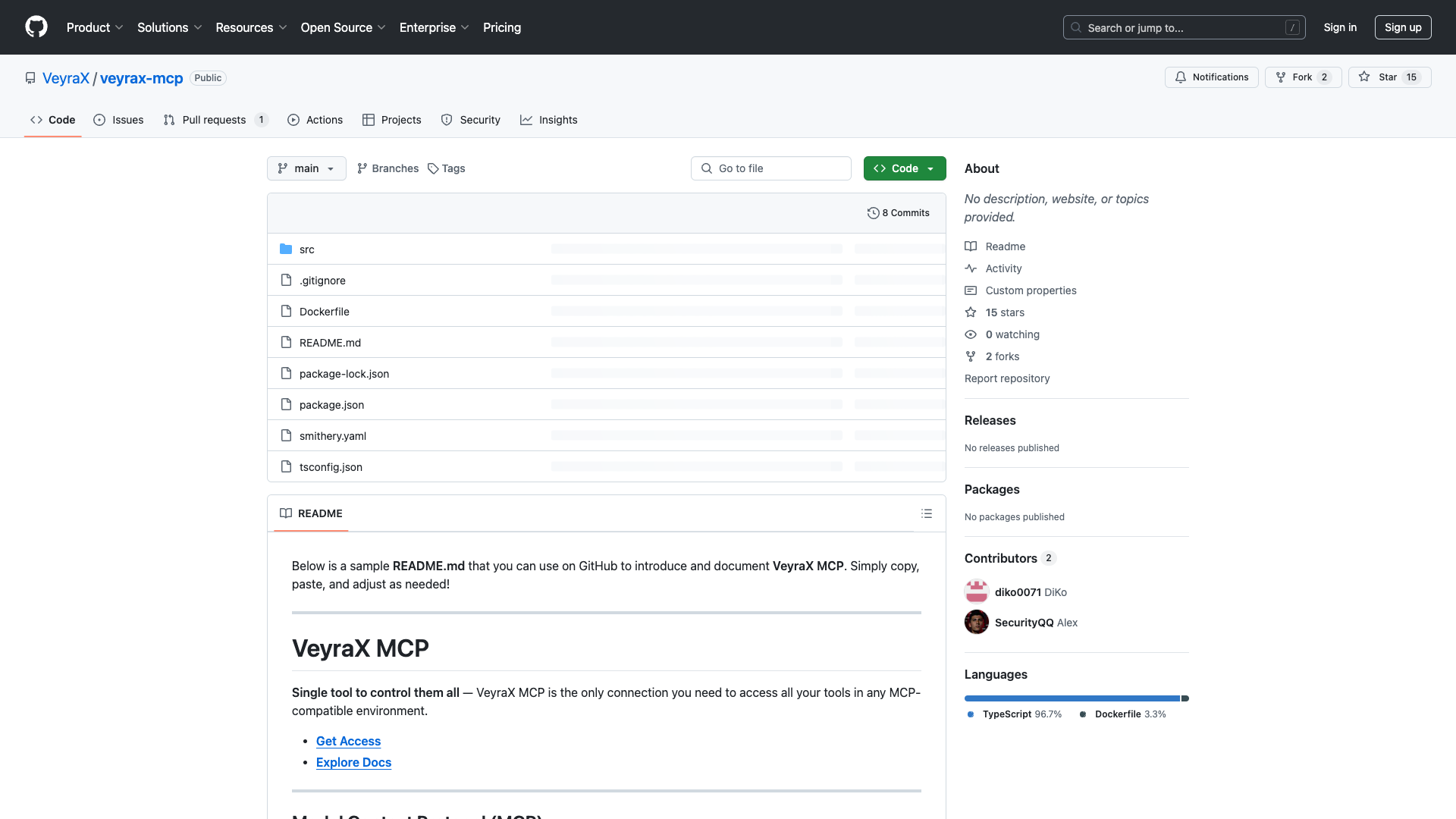Screen dimensions: 1456x819
Task: Star the veyrax-mcp repository
Action: click(x=1389, y=77)
